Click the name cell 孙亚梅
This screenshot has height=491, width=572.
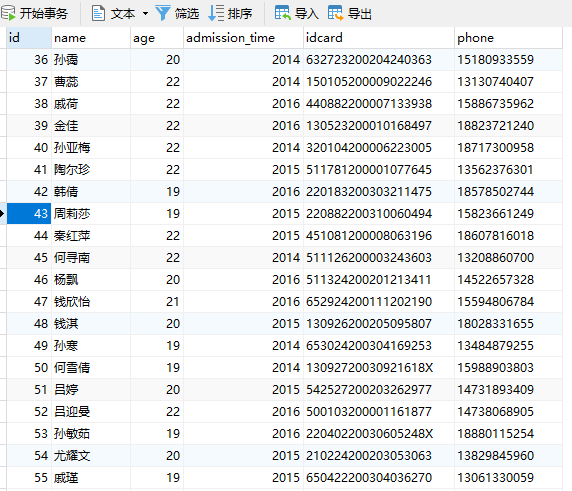click(72, 148)
